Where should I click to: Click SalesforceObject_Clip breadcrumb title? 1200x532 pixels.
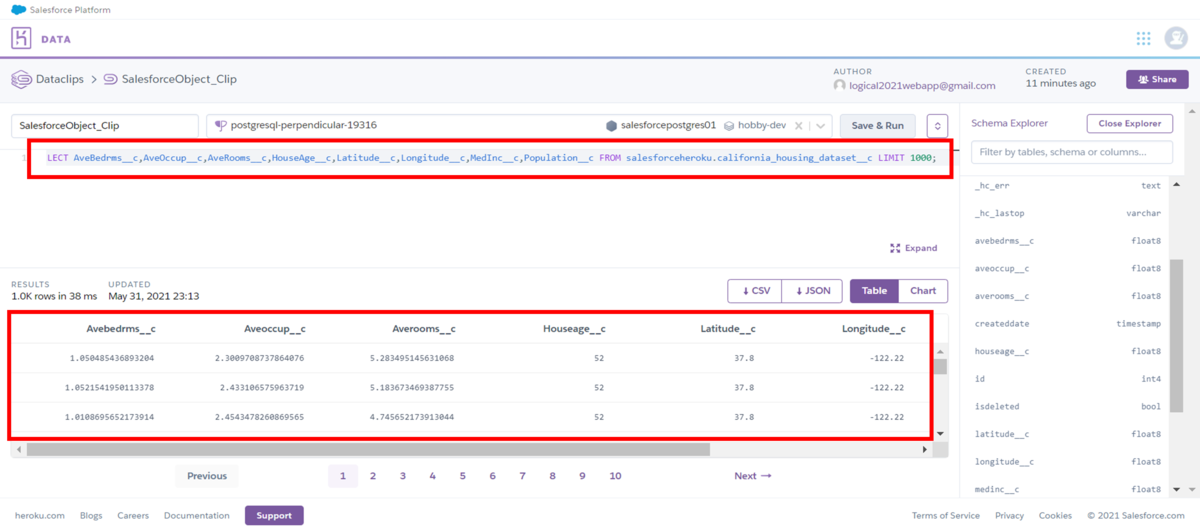tap(179, 78)
